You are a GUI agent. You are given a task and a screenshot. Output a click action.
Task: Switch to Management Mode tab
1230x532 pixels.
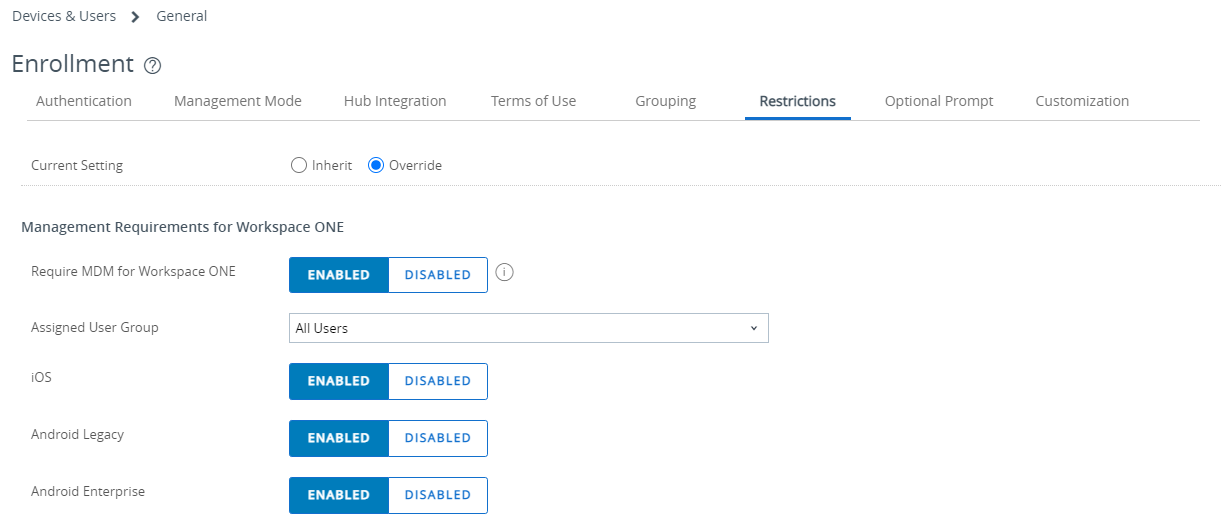(x=238, y=101)
